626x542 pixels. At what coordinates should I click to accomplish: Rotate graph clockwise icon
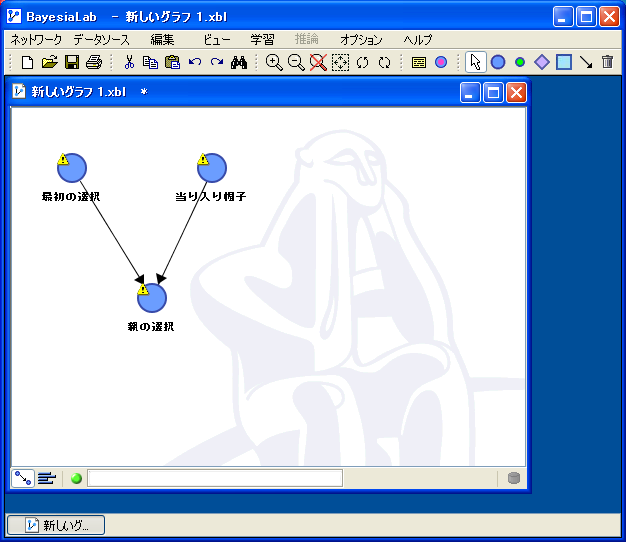pos(384,62)
